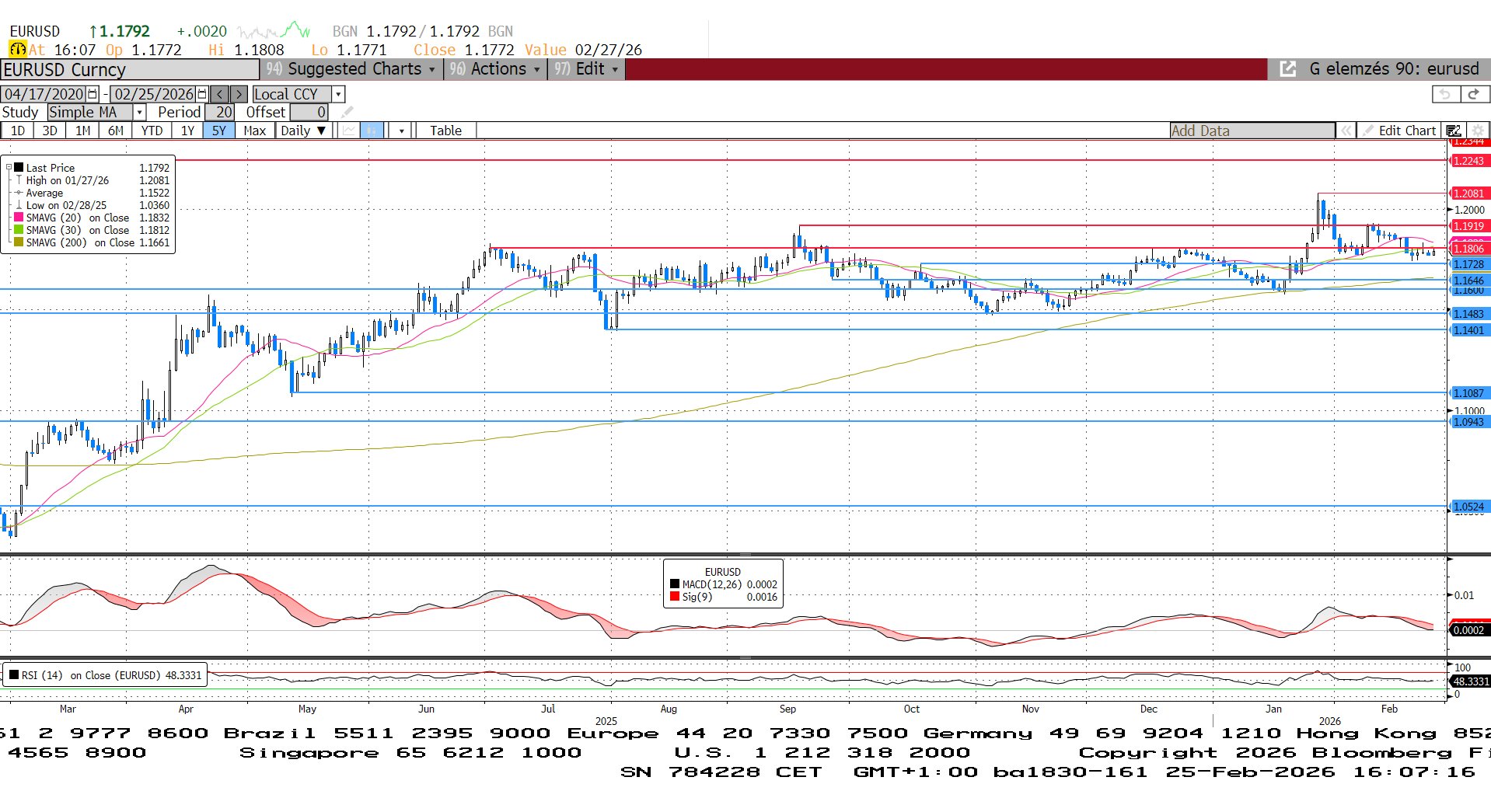Click the redo arrow icon
The height and width of the screenshot is (812, 1491).
point(1473,94)
